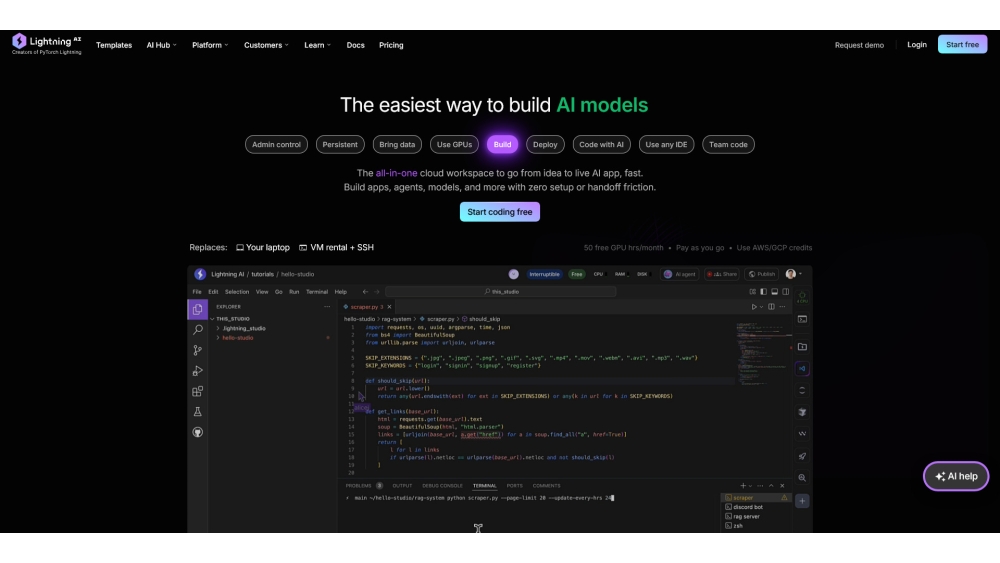Open the Explorer icon in the Studio activity bar

198,309
